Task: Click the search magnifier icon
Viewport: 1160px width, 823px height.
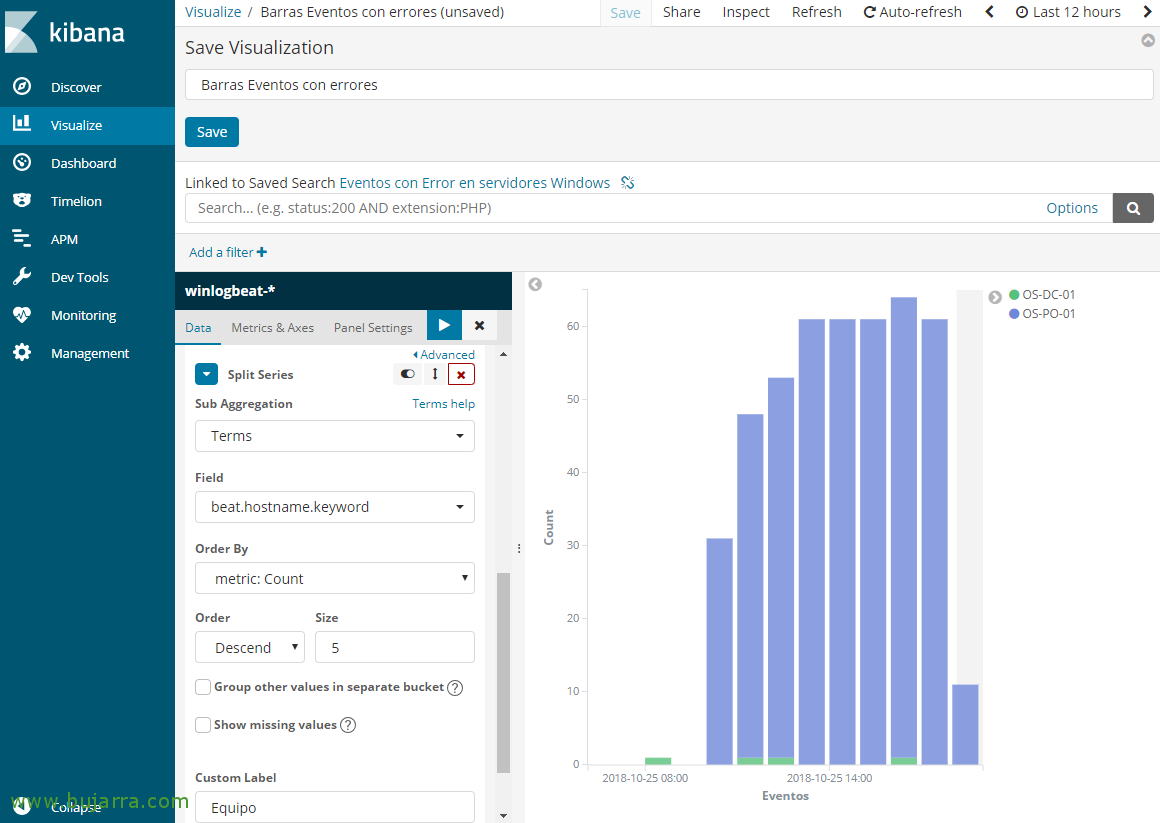Action: click(1133, 208)
